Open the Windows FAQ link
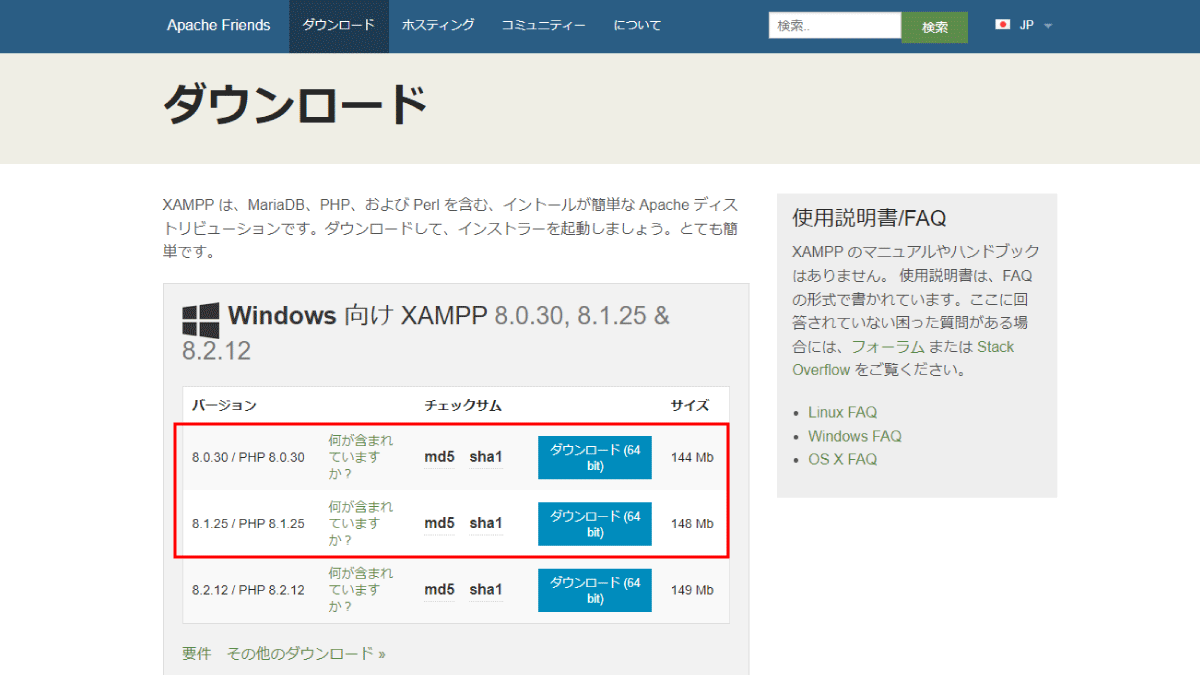Image resolution: width=1200 pixels, height=675 pixels. point(855,436)
